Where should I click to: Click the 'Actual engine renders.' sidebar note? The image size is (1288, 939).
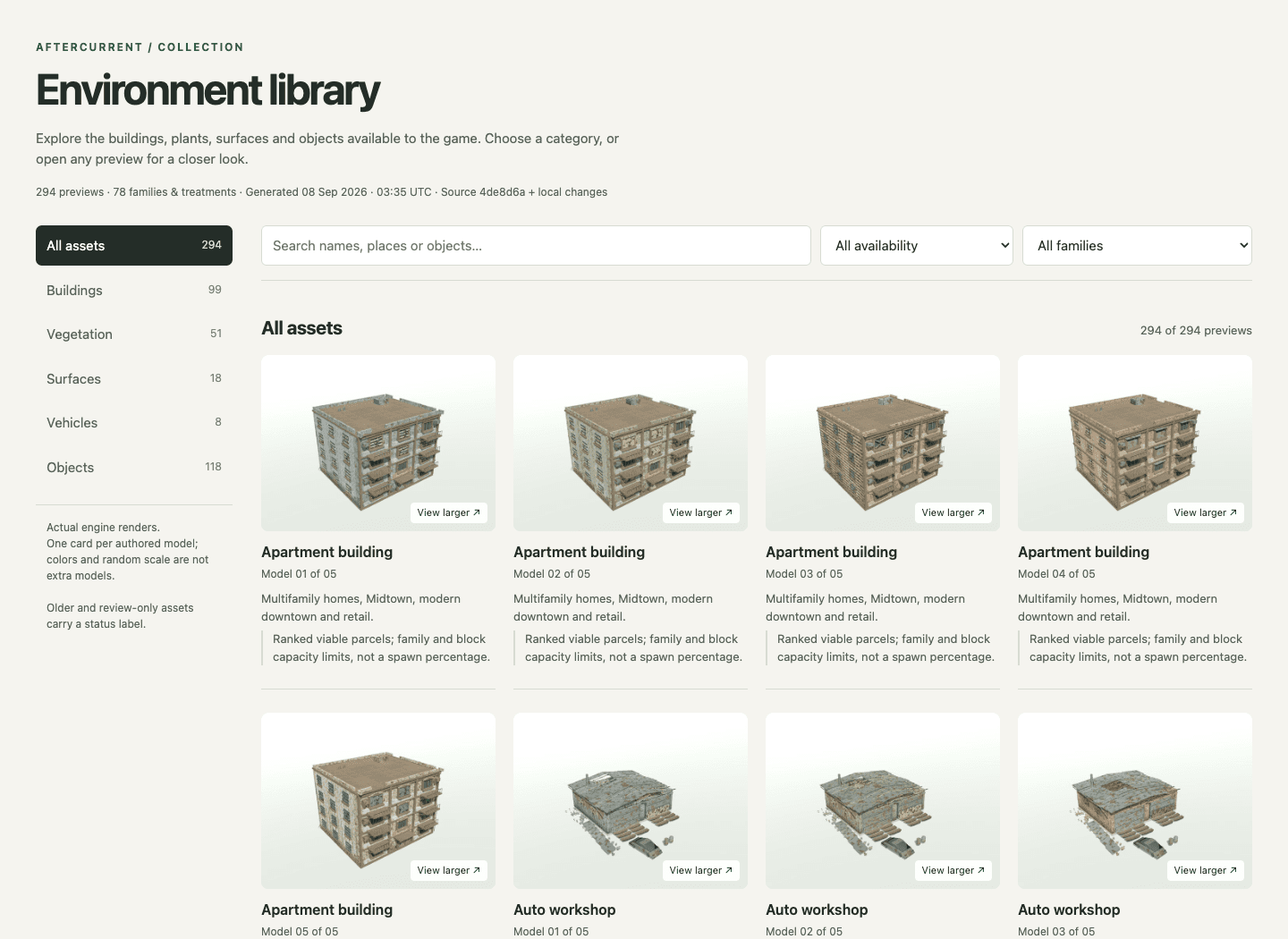103,528
